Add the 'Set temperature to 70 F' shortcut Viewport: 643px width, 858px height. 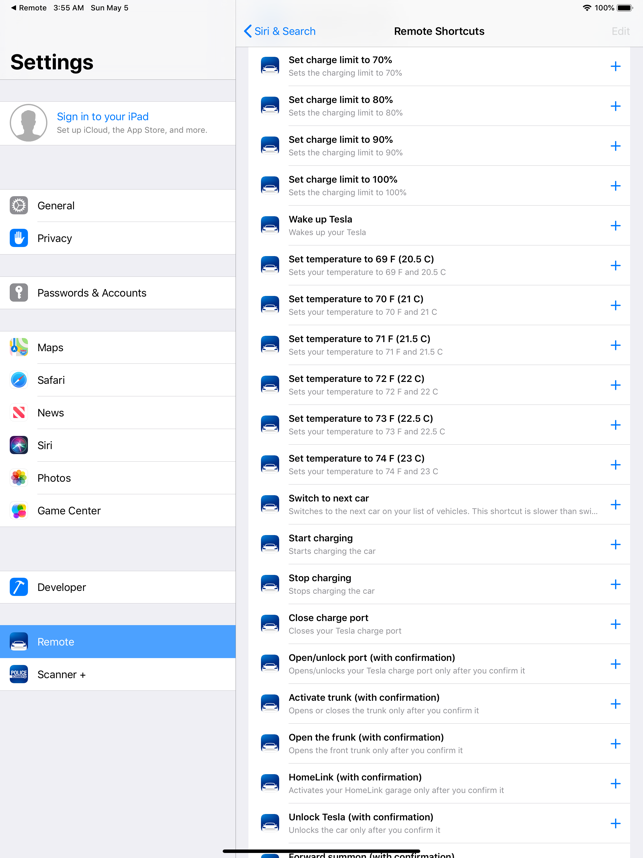(x=615, y=305)
